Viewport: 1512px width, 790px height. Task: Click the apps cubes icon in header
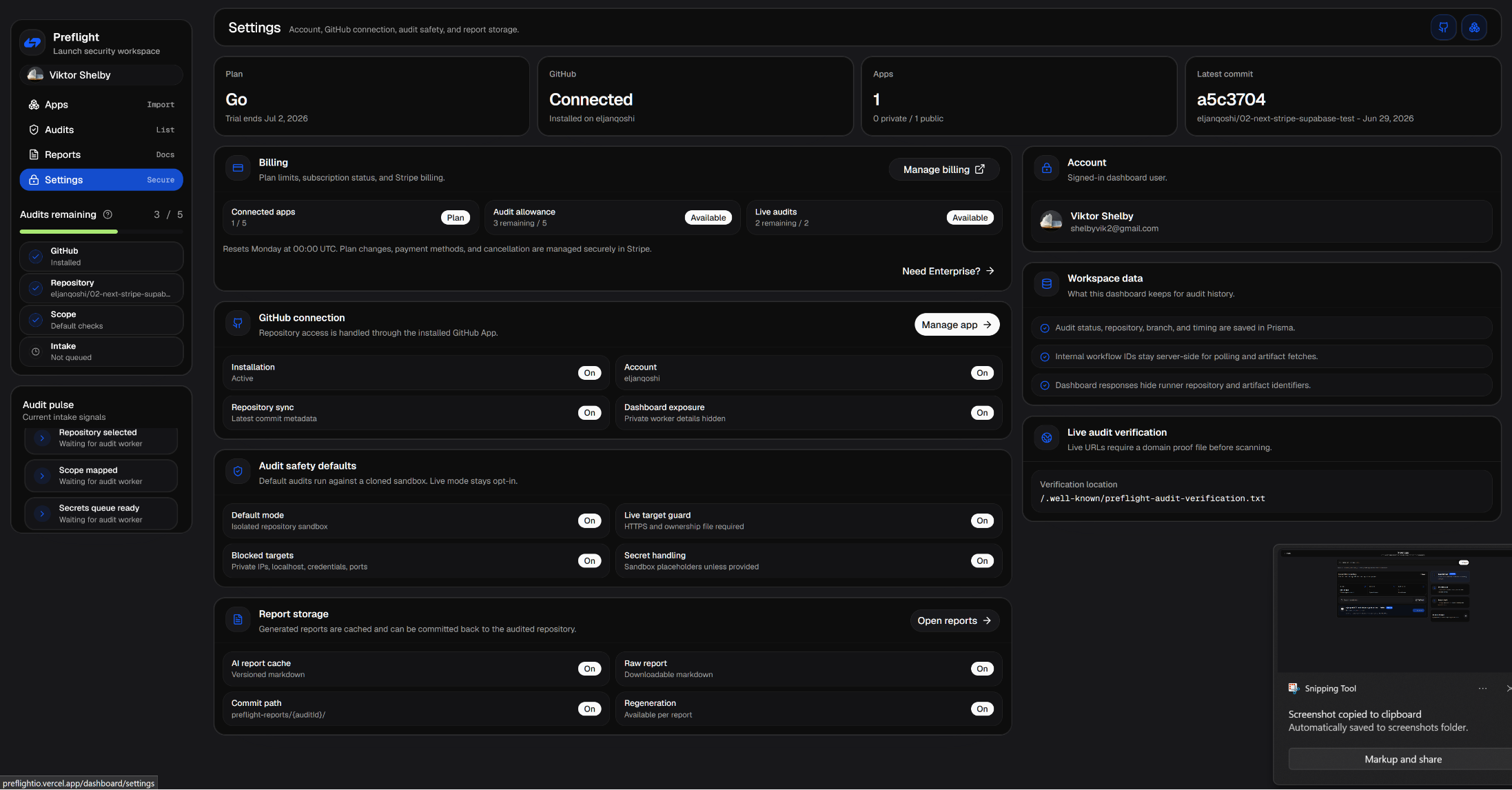click(x=1474, y=28)
